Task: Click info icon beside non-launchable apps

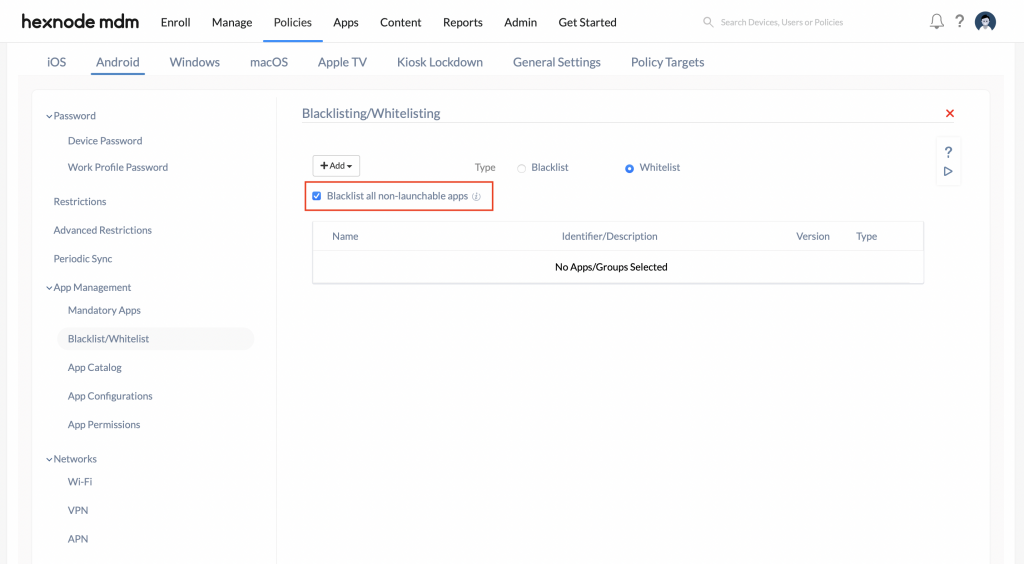Action: tap(476, 197)
